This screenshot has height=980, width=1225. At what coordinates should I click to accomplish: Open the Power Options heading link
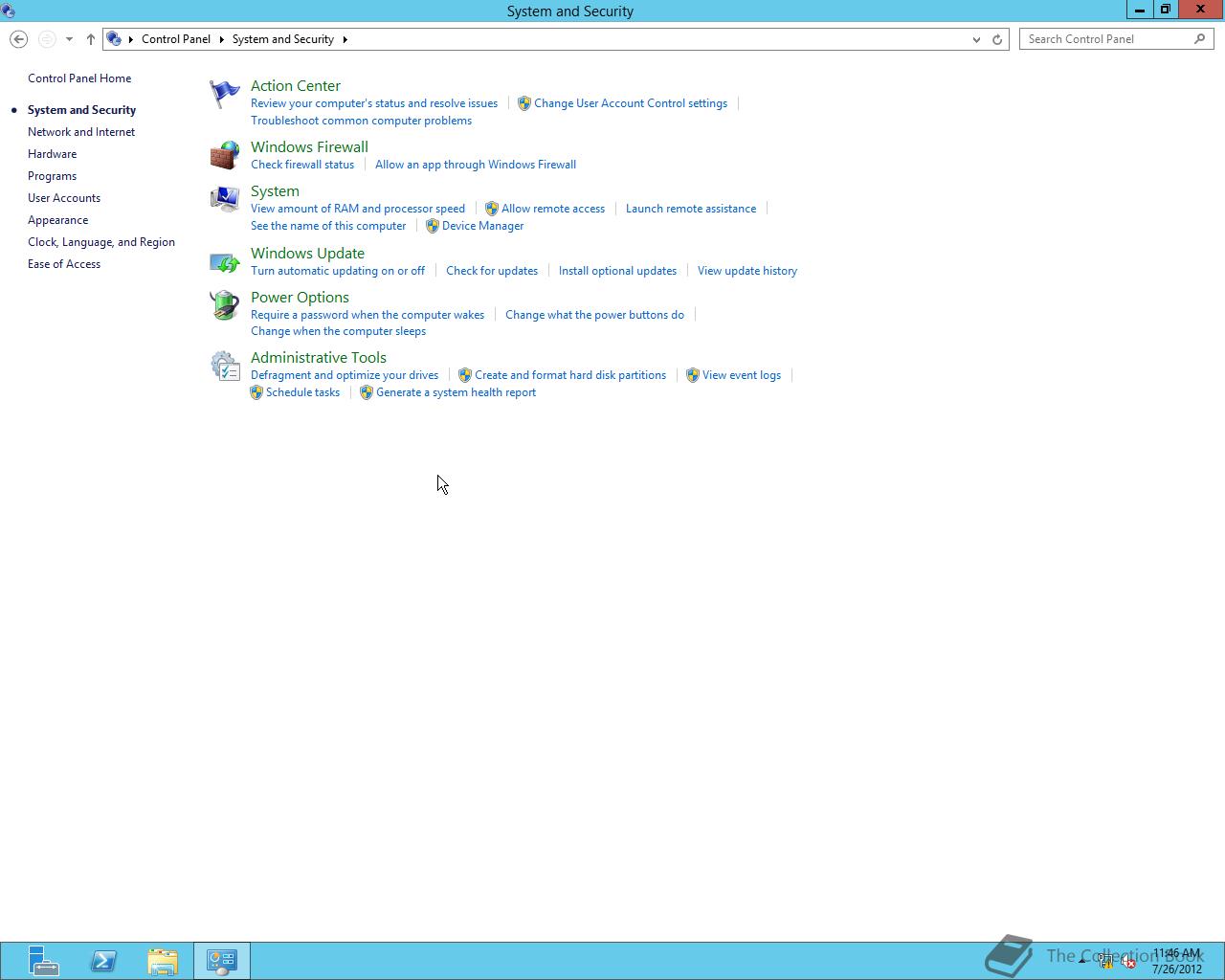(x=300, y=298)
